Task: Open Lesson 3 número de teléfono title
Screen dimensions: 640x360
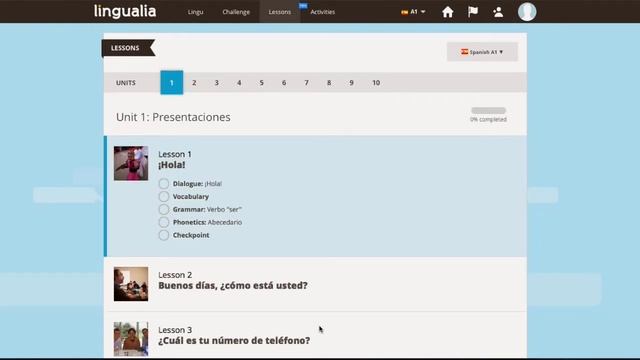Action: (x=234, y=340)
